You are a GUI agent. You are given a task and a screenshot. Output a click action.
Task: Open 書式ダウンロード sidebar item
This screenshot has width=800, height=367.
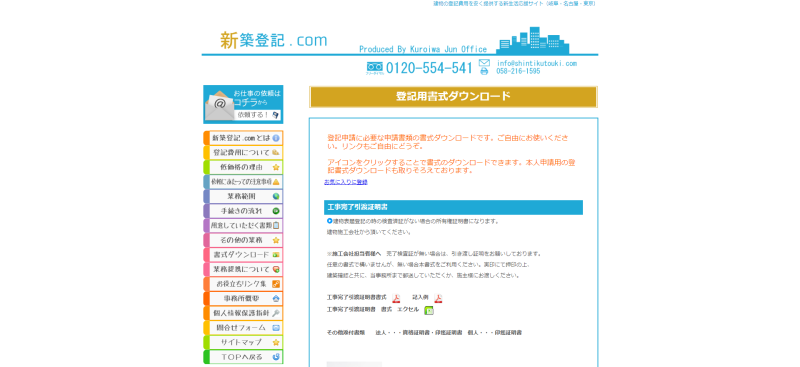(x=243, y=255)
